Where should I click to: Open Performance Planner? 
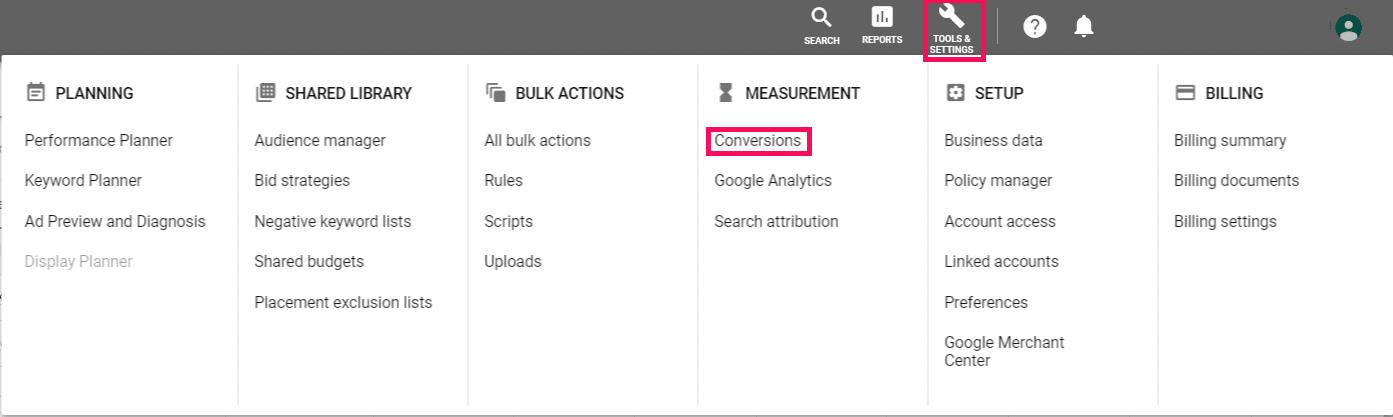tap(99, 141)
